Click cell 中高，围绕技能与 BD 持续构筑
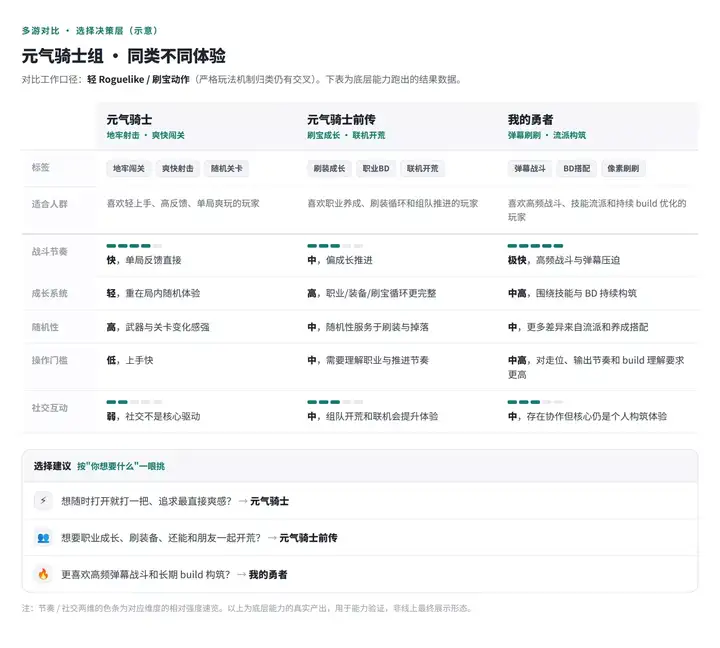This screenshot has width=720, height=648. tap(572, 293)
